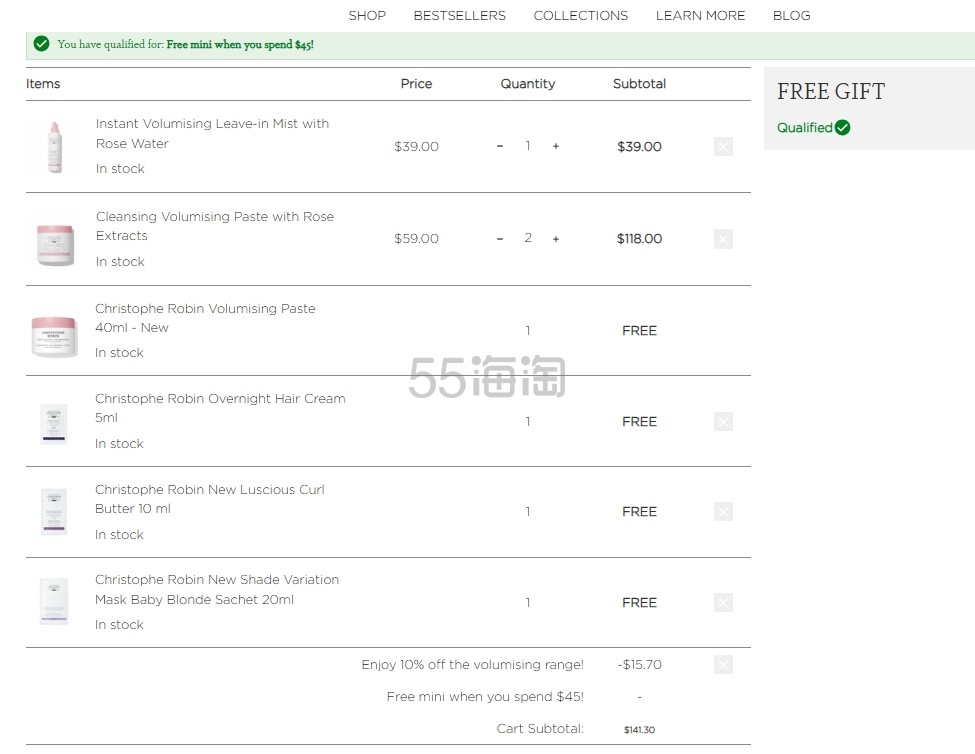Open New Luscious Curl Butter product link
975x754 pixels.
(210, 499)
